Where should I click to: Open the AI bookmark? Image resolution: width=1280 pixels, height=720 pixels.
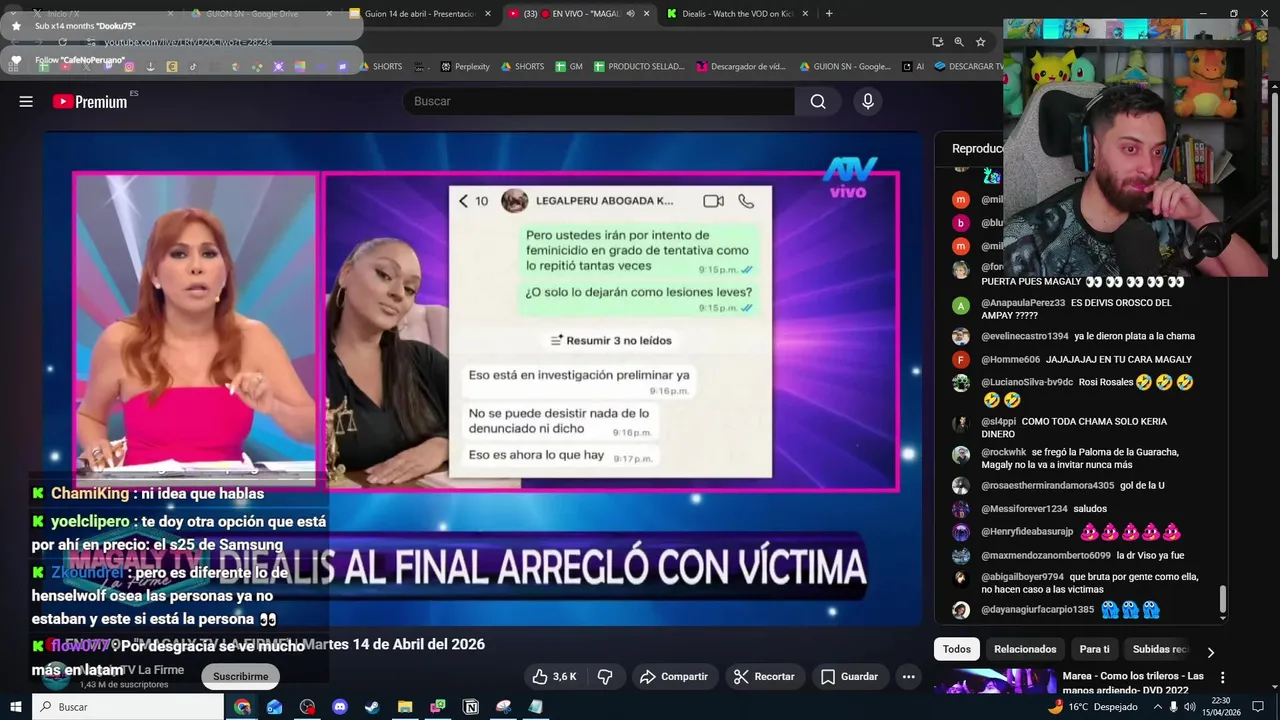tap(913, 67)
